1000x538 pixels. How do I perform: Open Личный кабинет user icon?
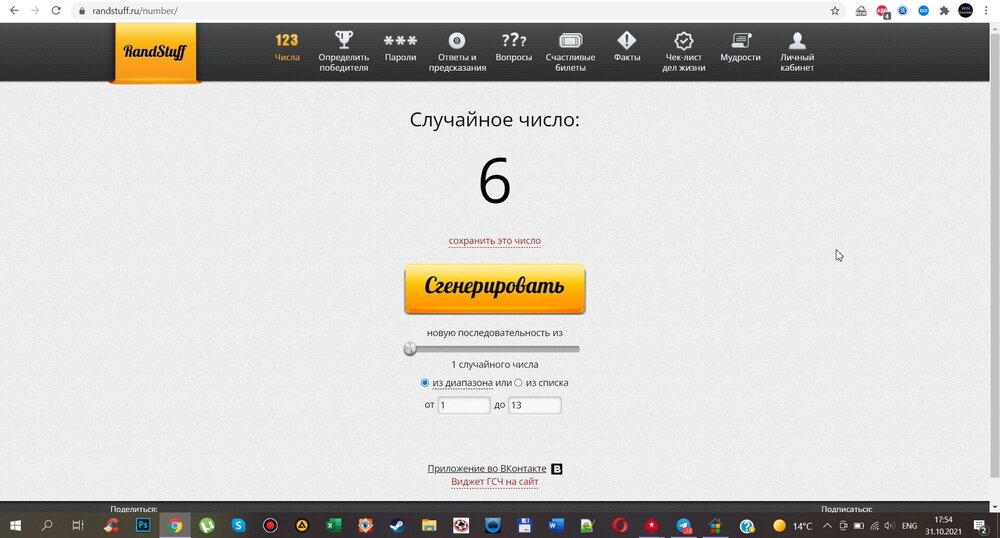click(797, 41)
